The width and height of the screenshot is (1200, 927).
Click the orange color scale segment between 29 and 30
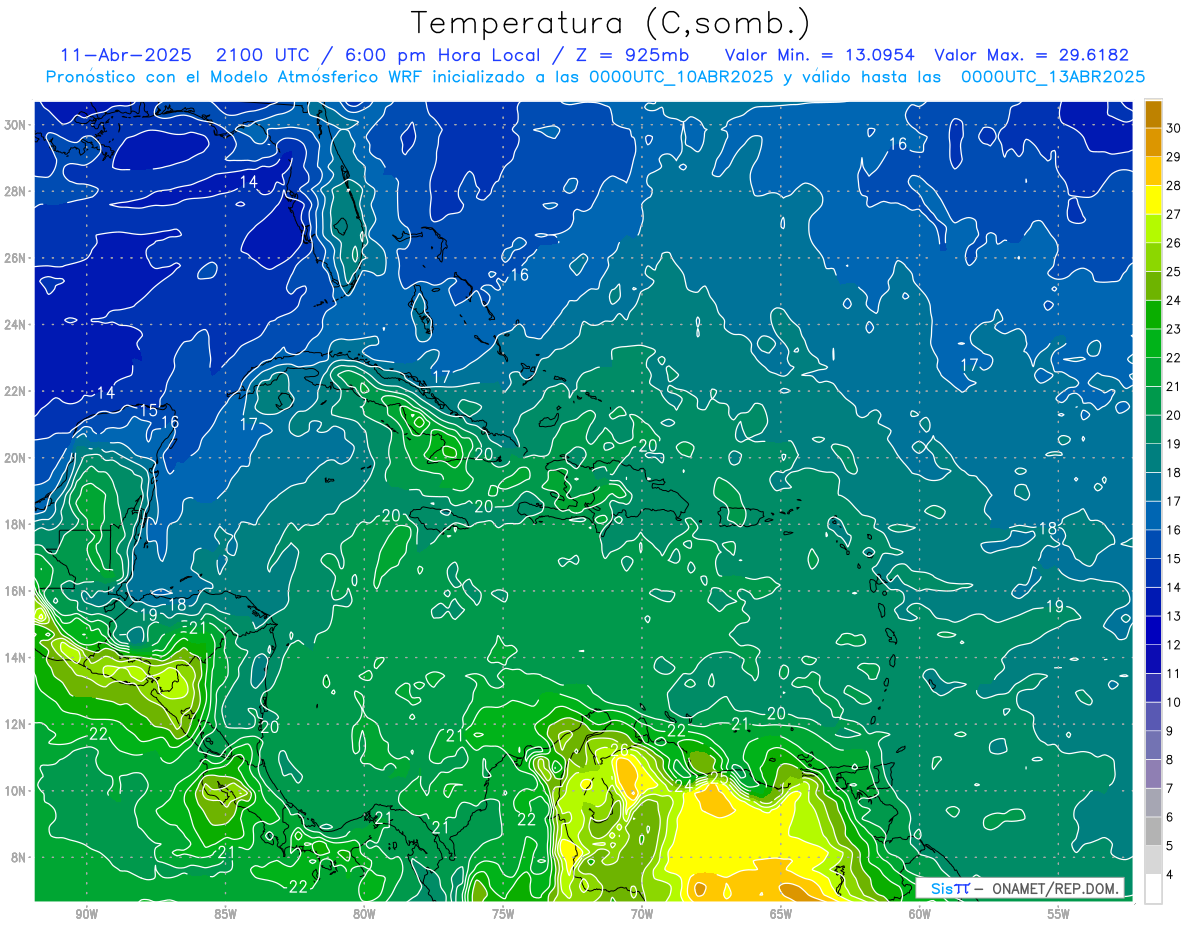(1153, 142)
